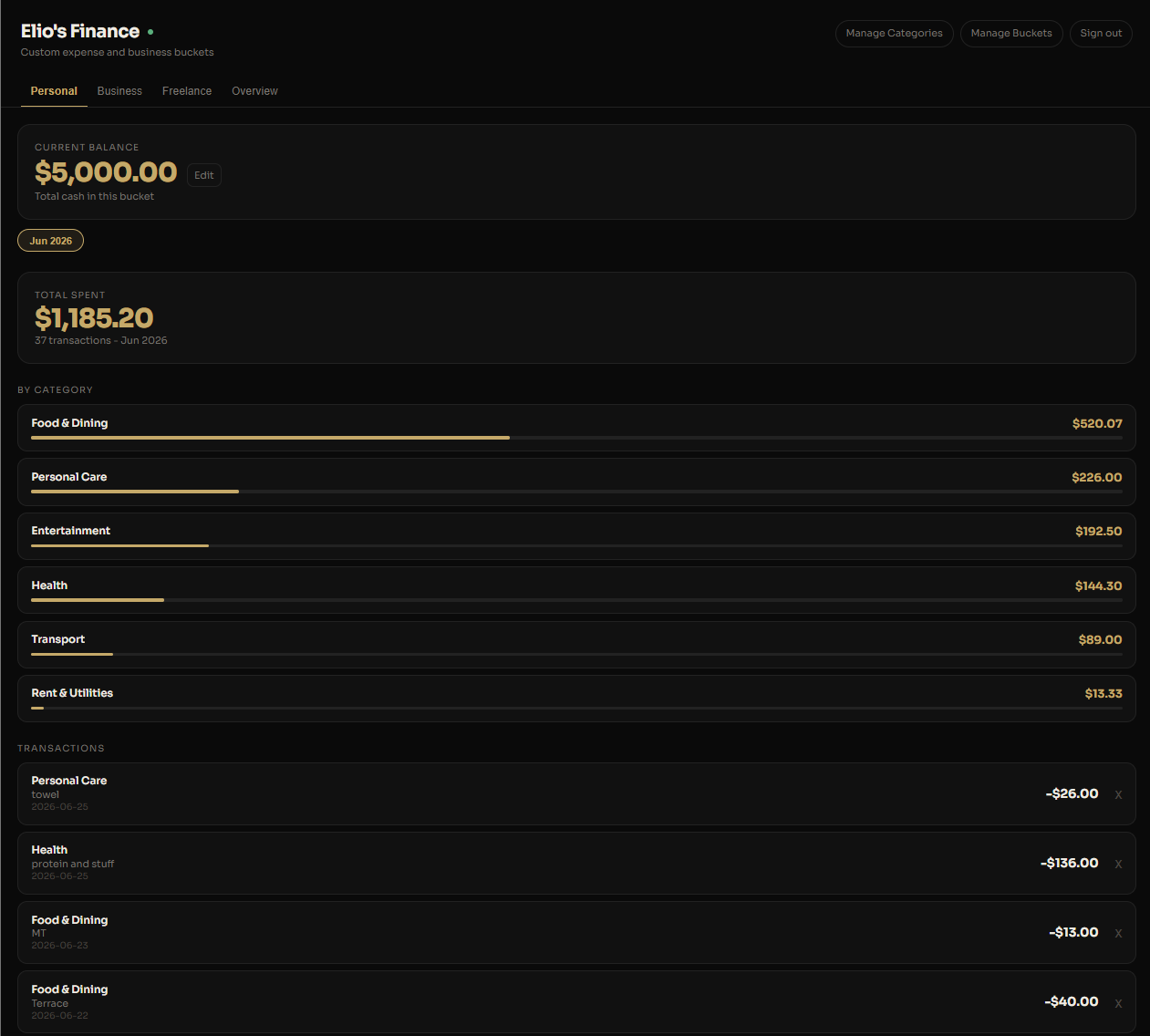Open the Business tab
The height and width of the screenshot is (1036, 1150).
coord(119,91)
